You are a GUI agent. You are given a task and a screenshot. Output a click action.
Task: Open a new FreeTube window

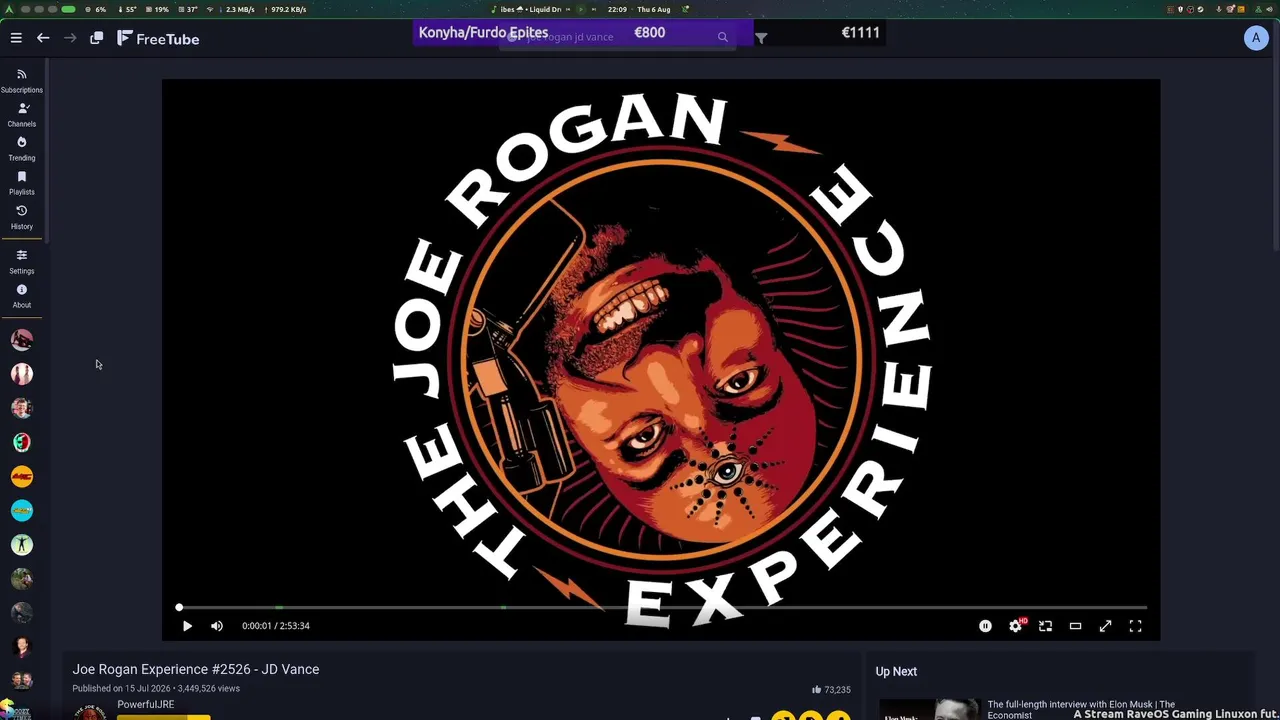[97, 38]
